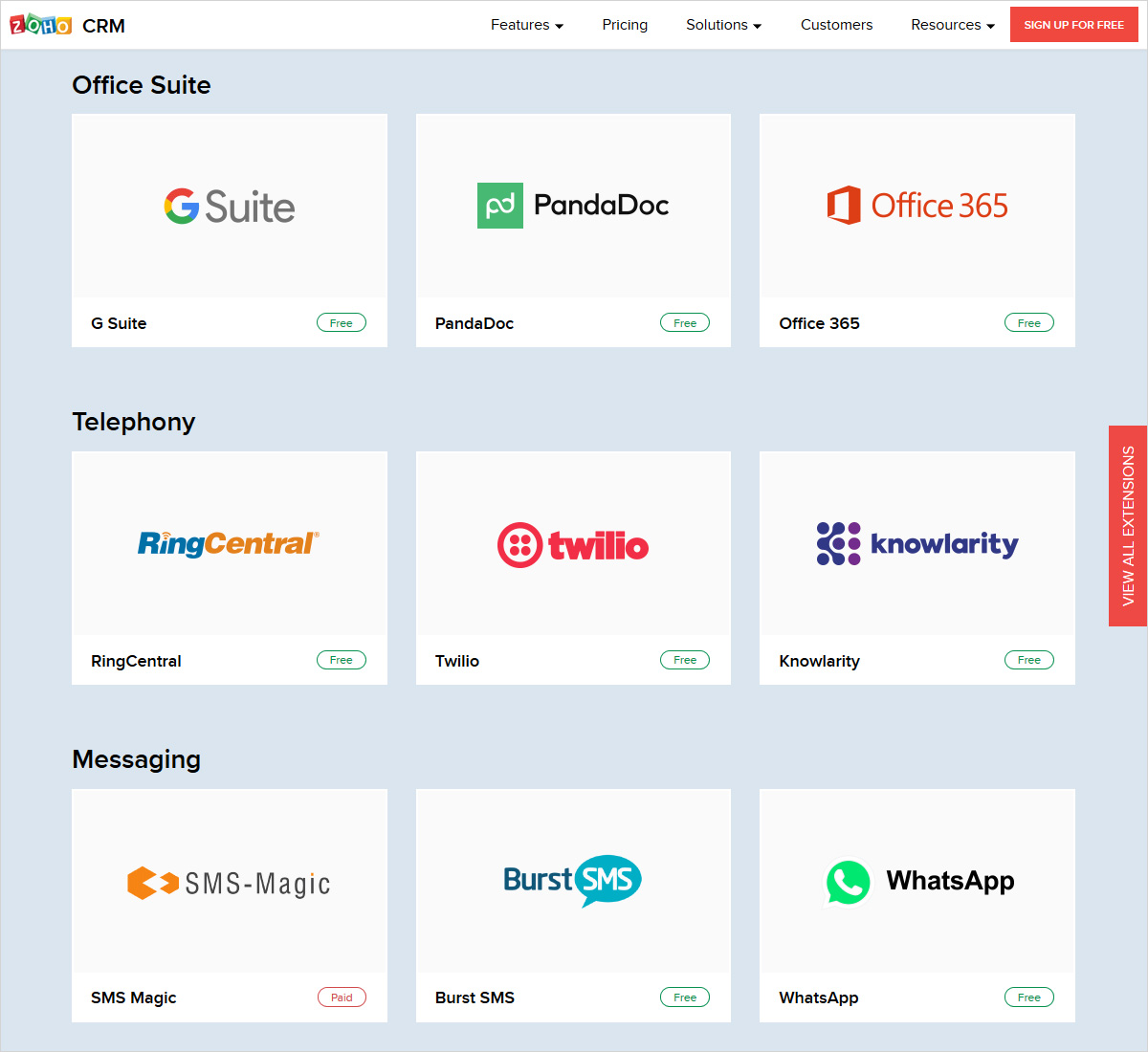Open the G Suite logo tile

[x=230, y=207]
